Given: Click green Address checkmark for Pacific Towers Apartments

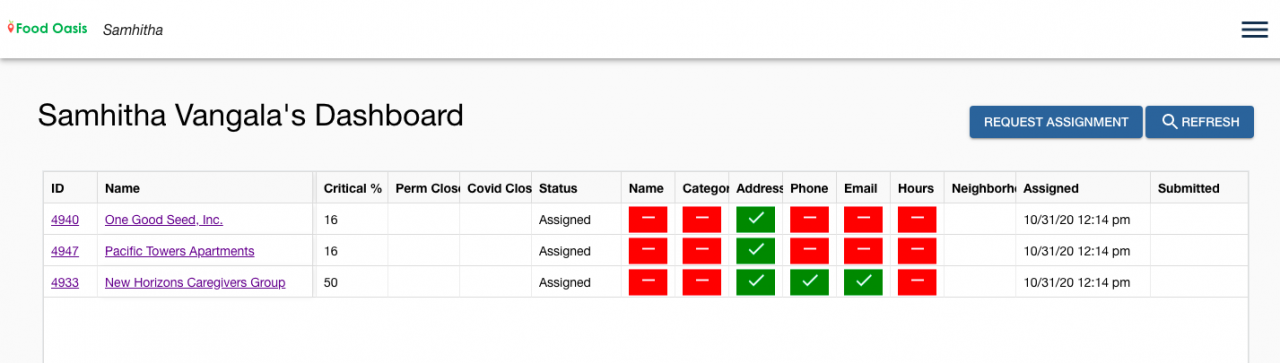Looking at the screenshot, I should click(756, 251).
